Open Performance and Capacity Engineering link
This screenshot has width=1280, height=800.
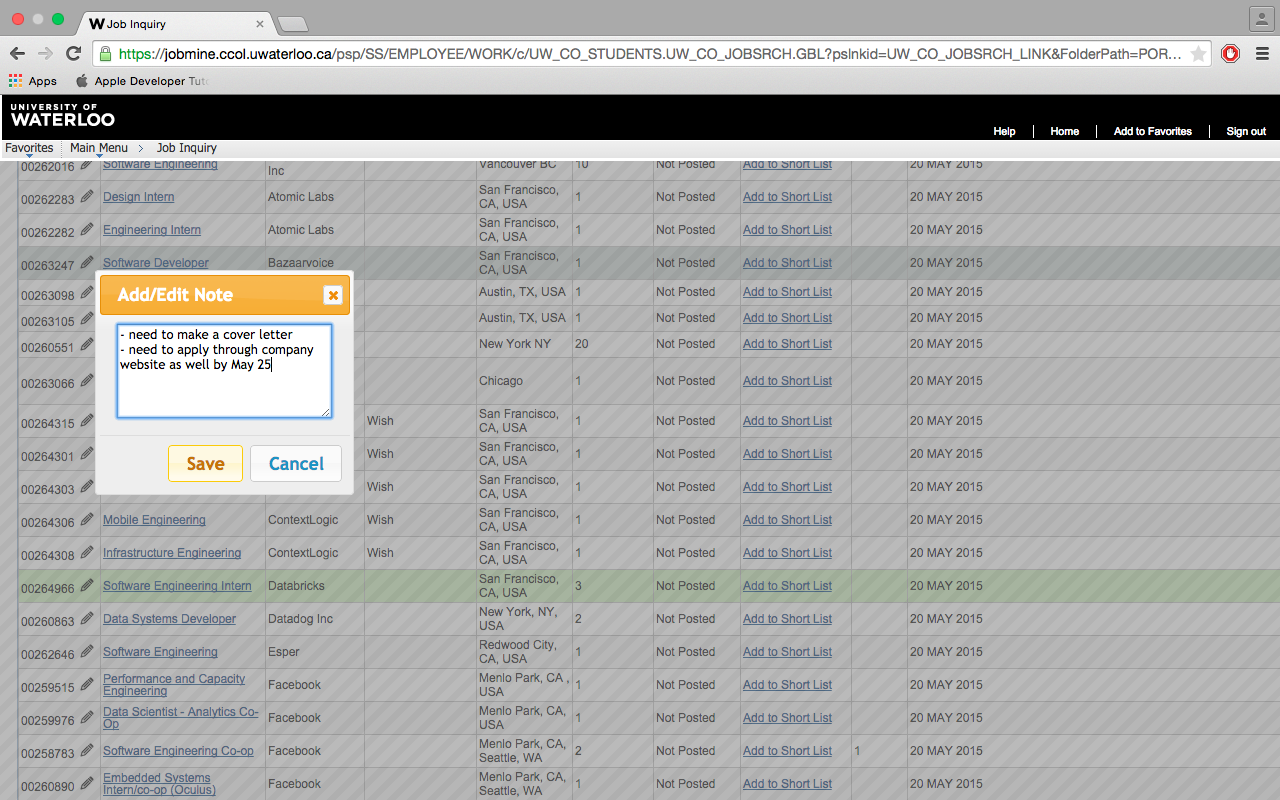click(174, 685)
